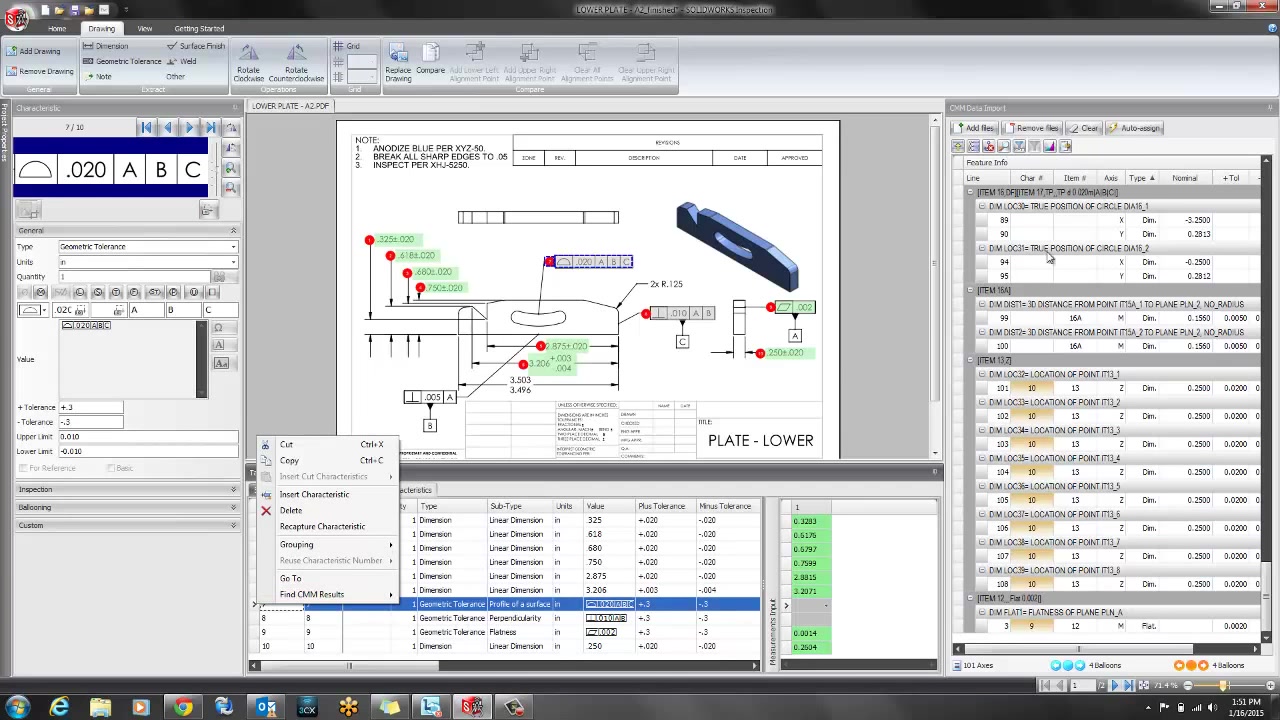Activate the Geometric Tolerance extraction tool
Viewport: 1280px width, 720px height.
[128, 61]
